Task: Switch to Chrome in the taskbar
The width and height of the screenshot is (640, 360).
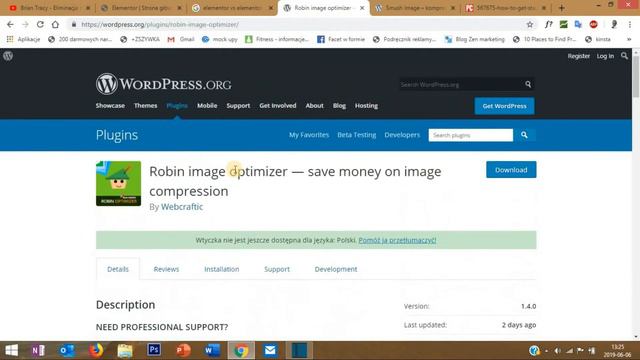Action: click(x=241, y=350)
